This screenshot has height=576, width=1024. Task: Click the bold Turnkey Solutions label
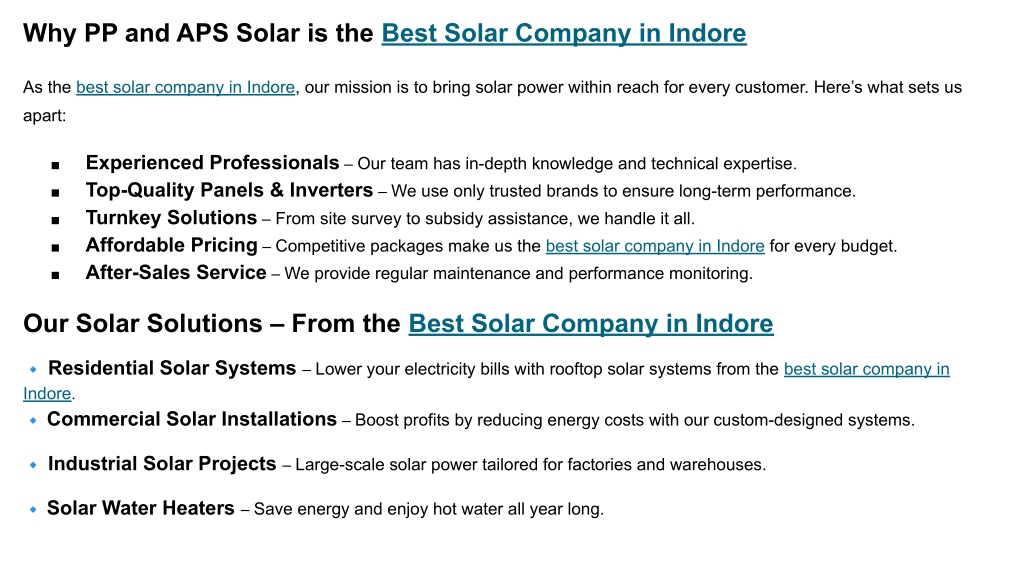(x=171, y=217)
